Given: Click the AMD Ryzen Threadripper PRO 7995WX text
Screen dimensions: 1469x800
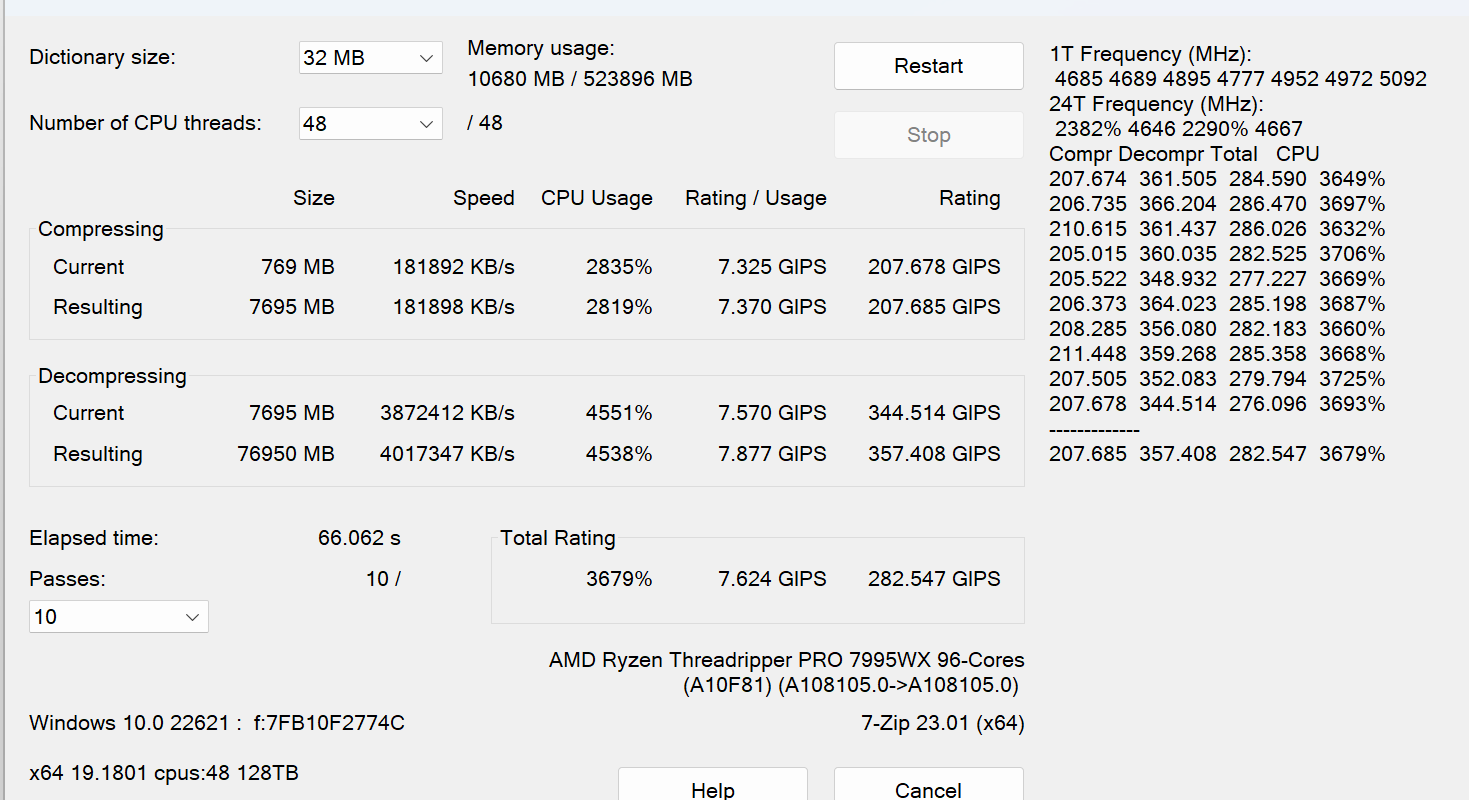Looking at the screenshot, I should (786, 660).
